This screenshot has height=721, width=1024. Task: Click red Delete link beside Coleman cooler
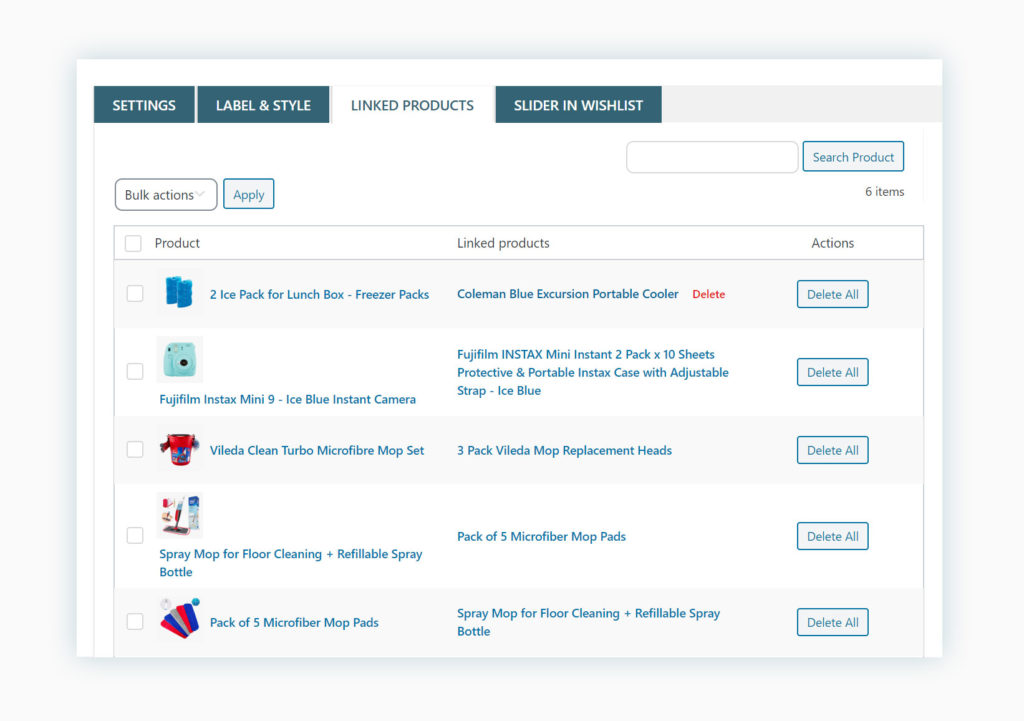[709, 294]
